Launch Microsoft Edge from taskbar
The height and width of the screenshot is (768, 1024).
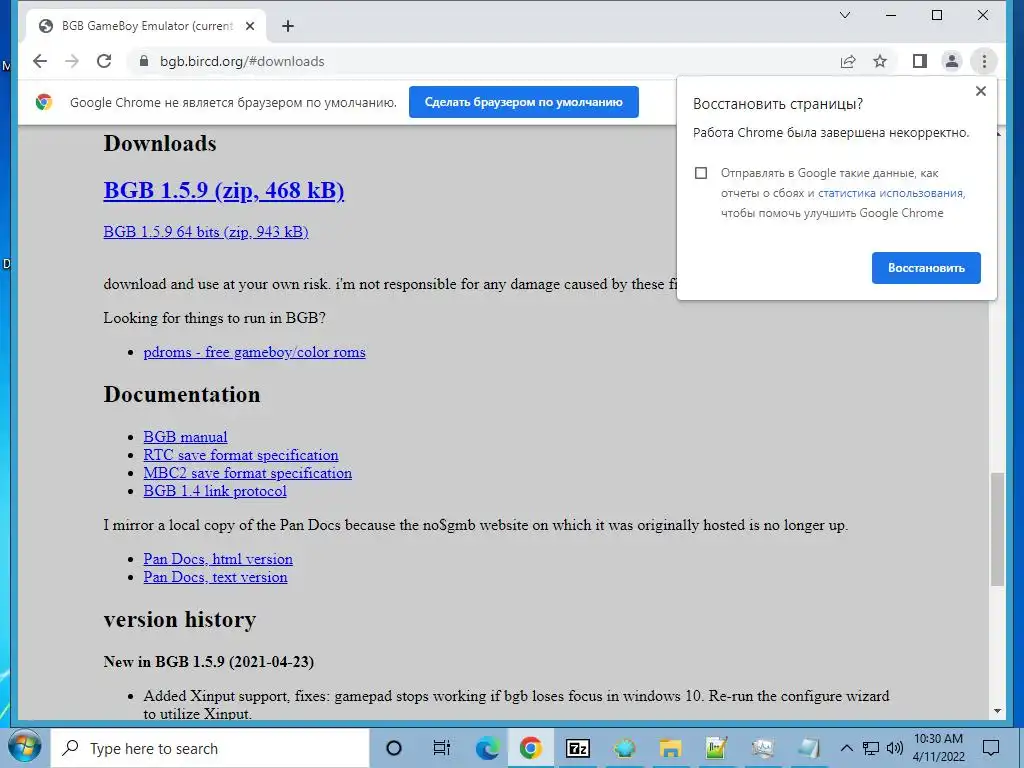pyautogui.click(x=487, y=748)
